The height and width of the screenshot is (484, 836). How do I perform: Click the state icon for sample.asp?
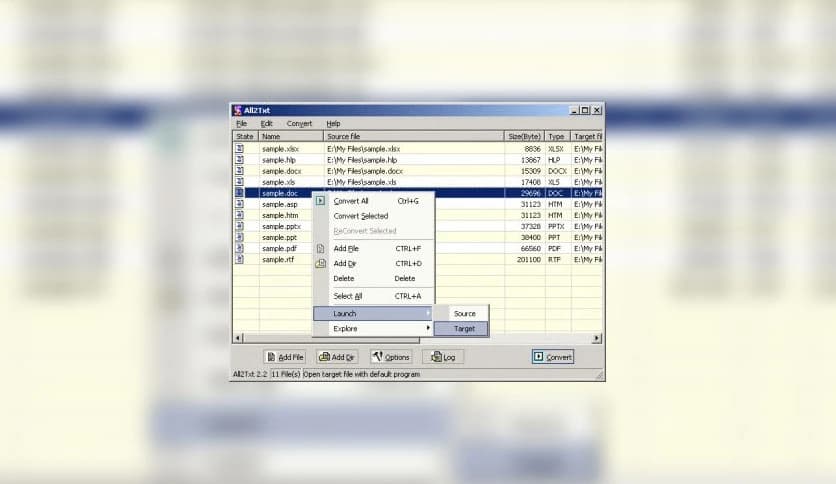(x=239, y=204)
